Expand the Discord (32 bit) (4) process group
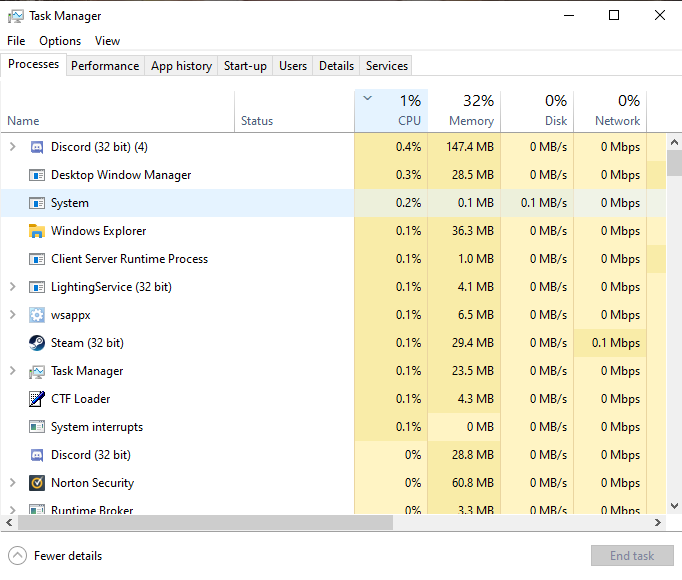This screenshot has width=682, height=580. click(13, 147)
